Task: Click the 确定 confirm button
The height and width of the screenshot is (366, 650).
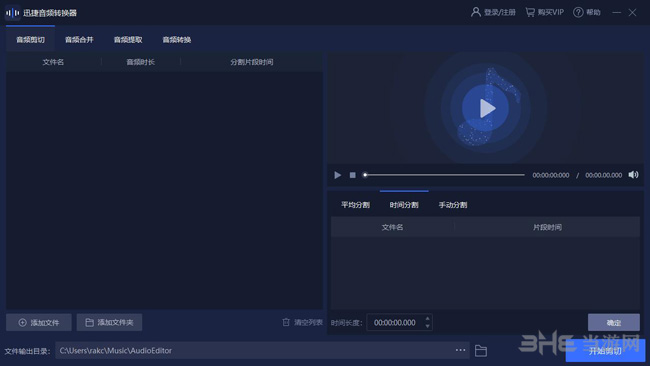Action: 614,322
